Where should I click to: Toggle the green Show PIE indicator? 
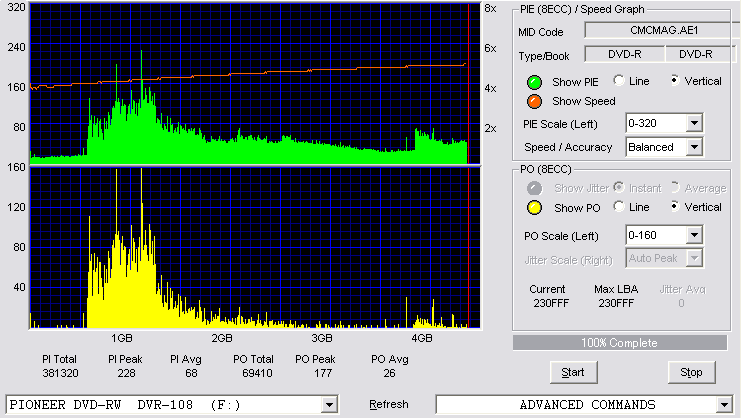(x=534, y=82)
